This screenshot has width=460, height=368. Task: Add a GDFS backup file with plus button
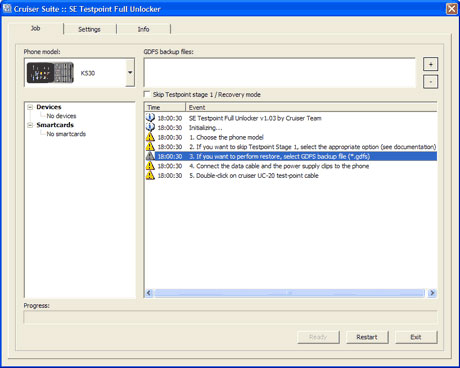430,64
